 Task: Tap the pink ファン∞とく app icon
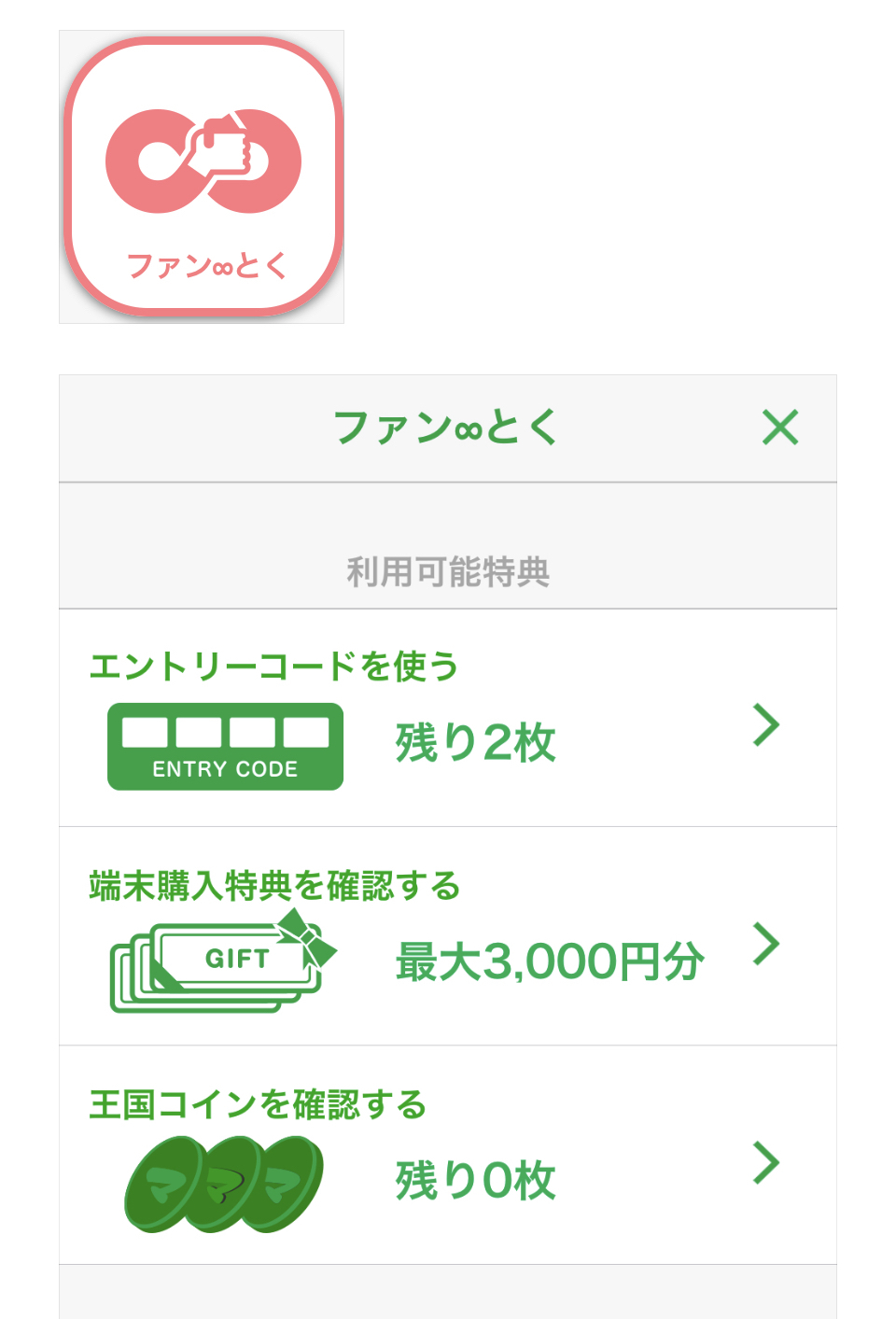point(202,176)
